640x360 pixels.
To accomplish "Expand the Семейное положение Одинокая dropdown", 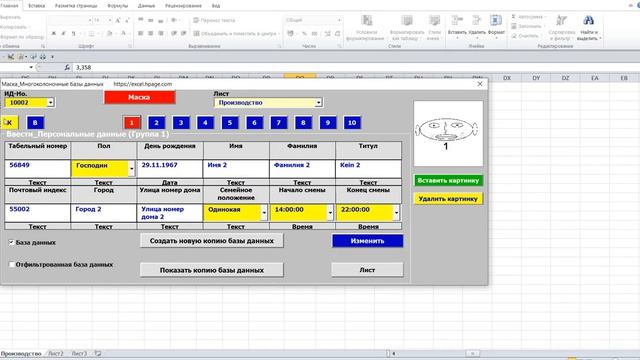I will pos(264,213).
